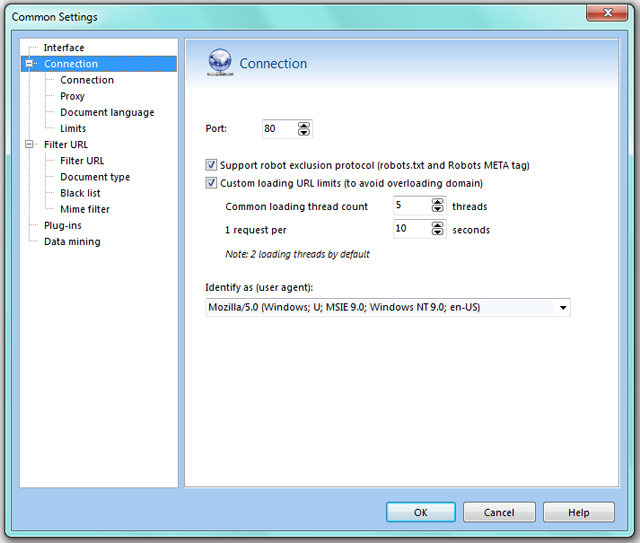Open the Filter URL sub-item
640x543 pixels.
coord(82,161)
